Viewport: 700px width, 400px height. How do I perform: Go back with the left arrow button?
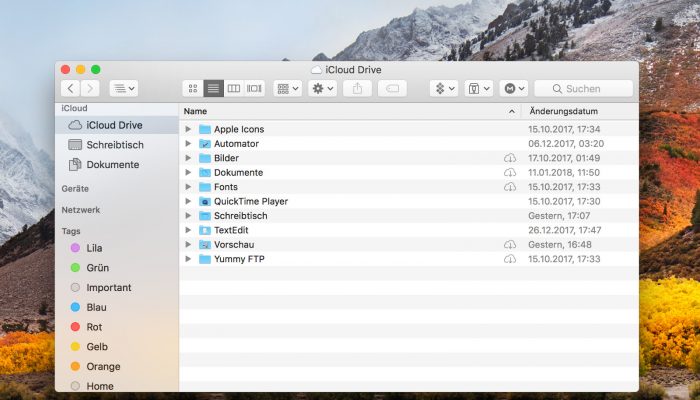[71, 88]
